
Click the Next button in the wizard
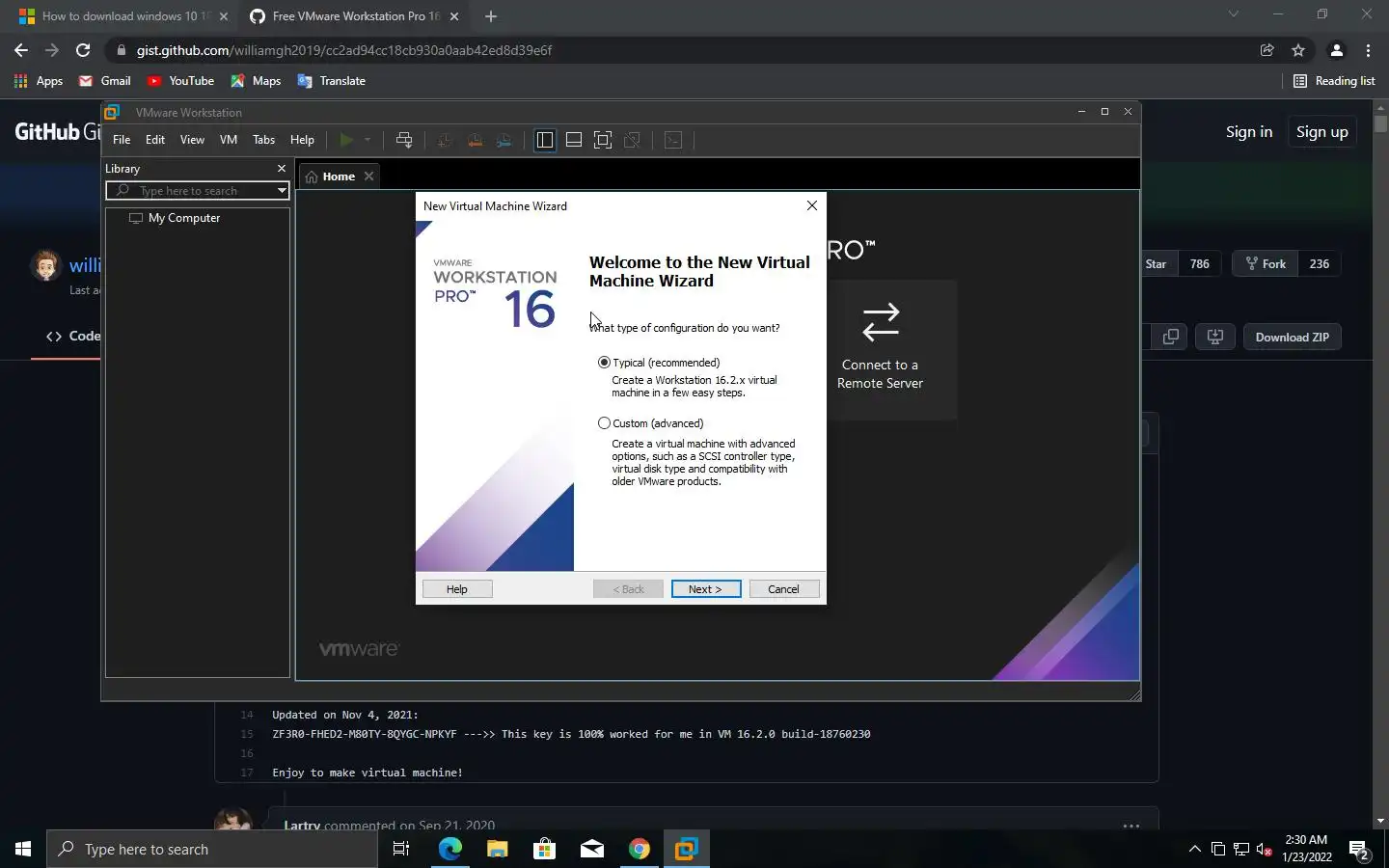(x=706, y=589)
